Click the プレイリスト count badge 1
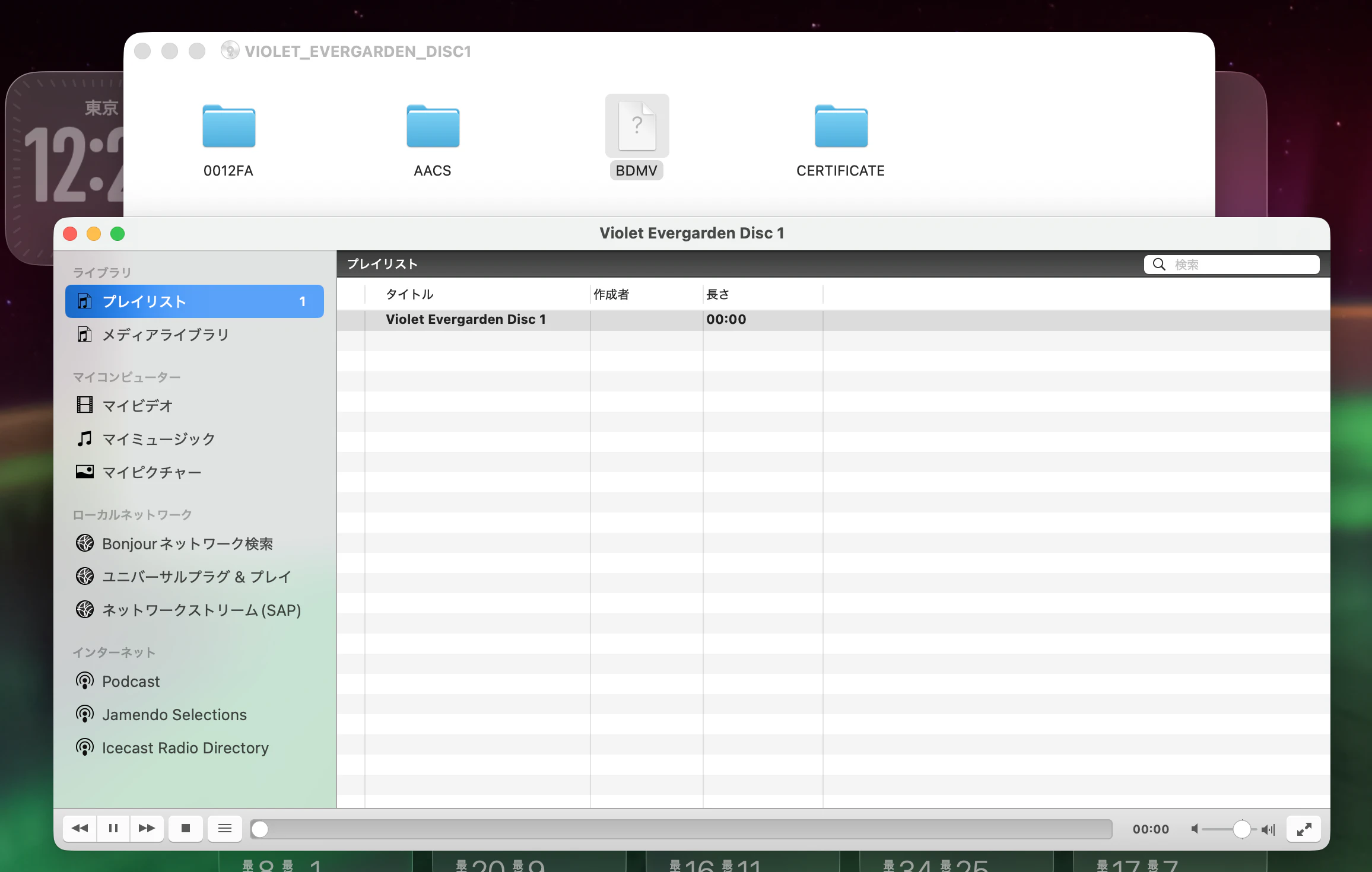This screenshot has width=1372, height=872. tap(303, 301)
